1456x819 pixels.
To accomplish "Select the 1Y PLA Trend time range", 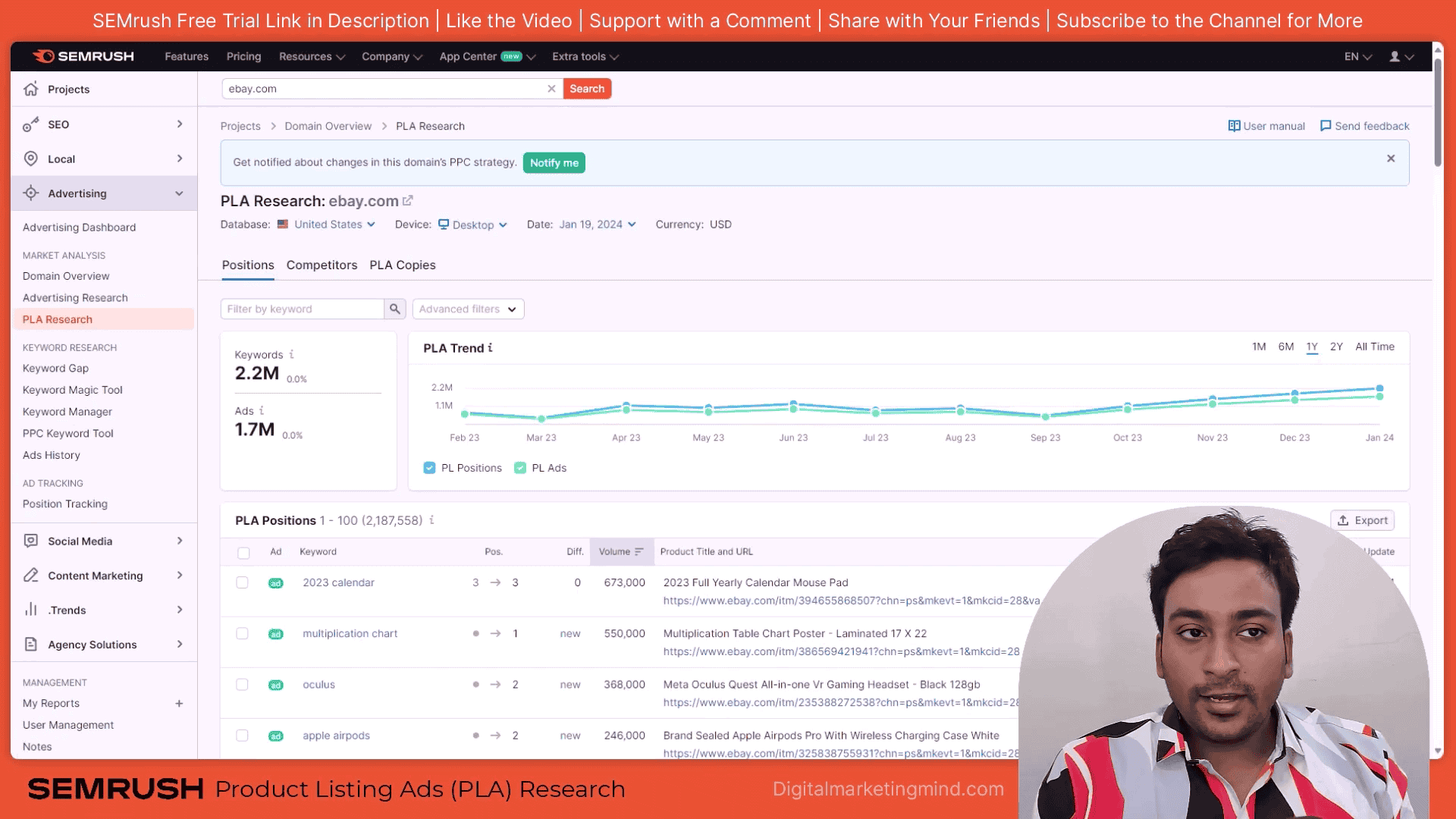I will [1311, 346].
